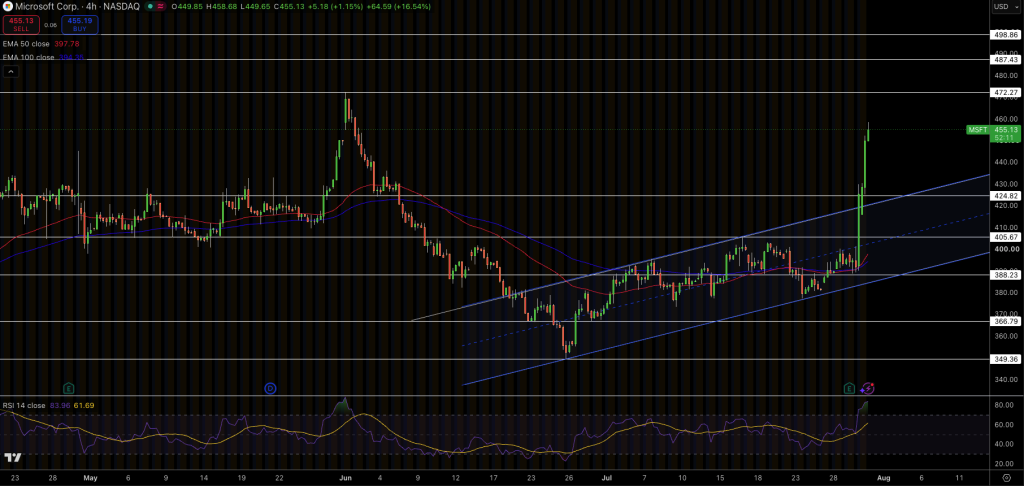Image resolution: width=1024 pixels, height=486 pixels.
Task: Click the 487.43 price line label
Action: [x=1006, y=59]
